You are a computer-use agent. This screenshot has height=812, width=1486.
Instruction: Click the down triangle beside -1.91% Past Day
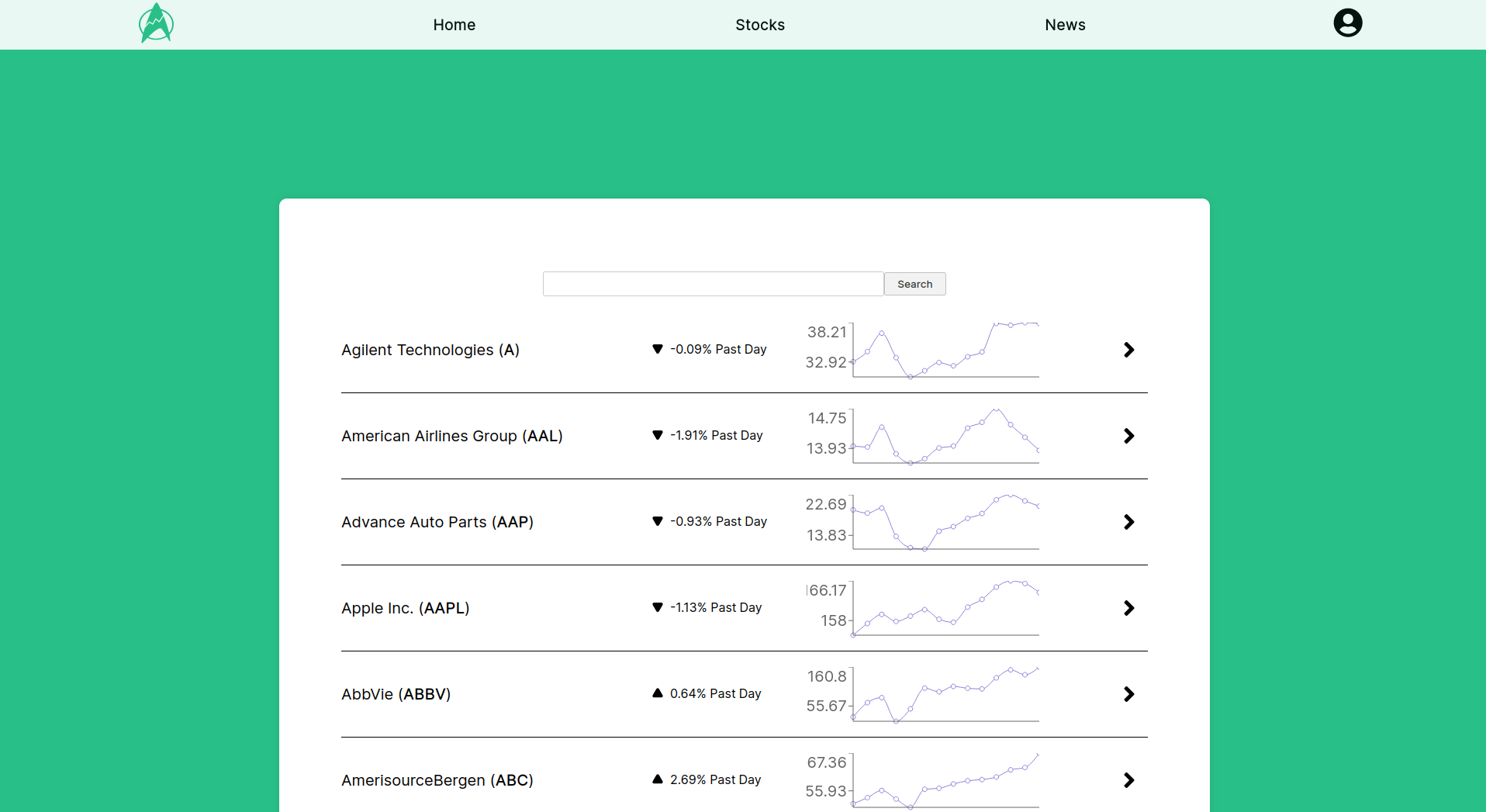pos(658,435)
